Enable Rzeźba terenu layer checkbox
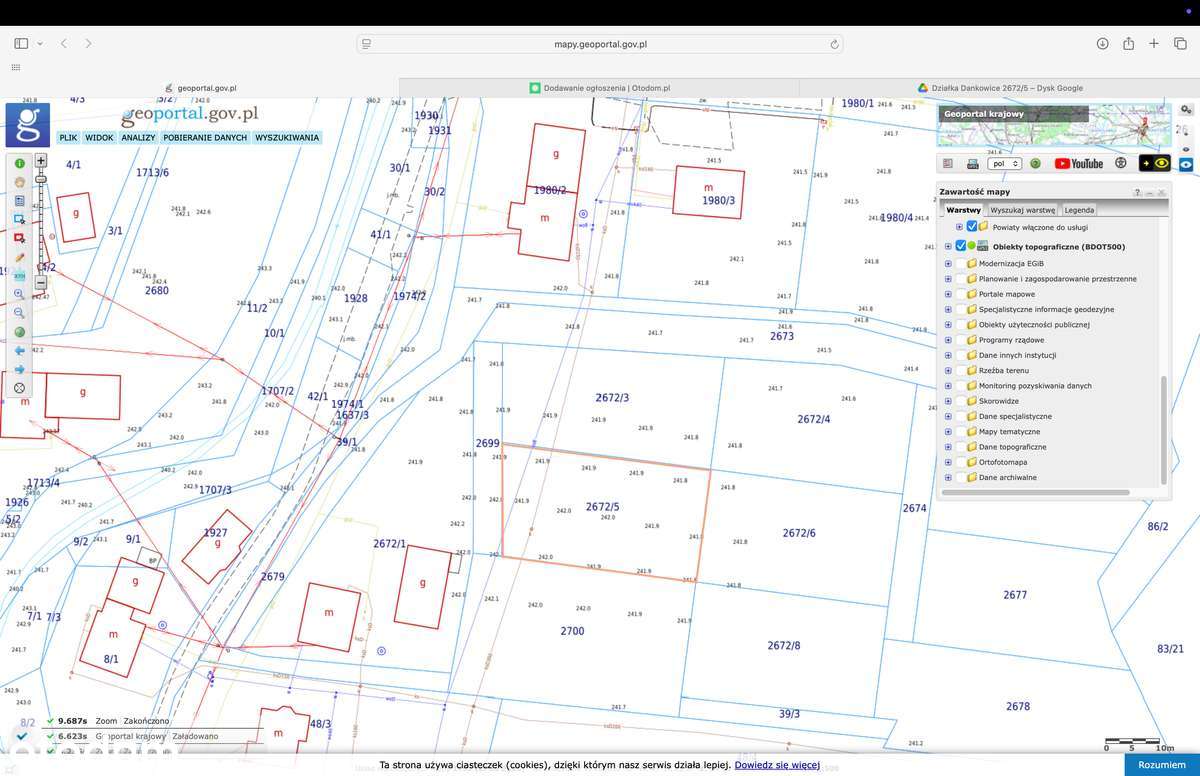Image resolution: width=1200 pixels, height=776 pixels. (961, 370)
